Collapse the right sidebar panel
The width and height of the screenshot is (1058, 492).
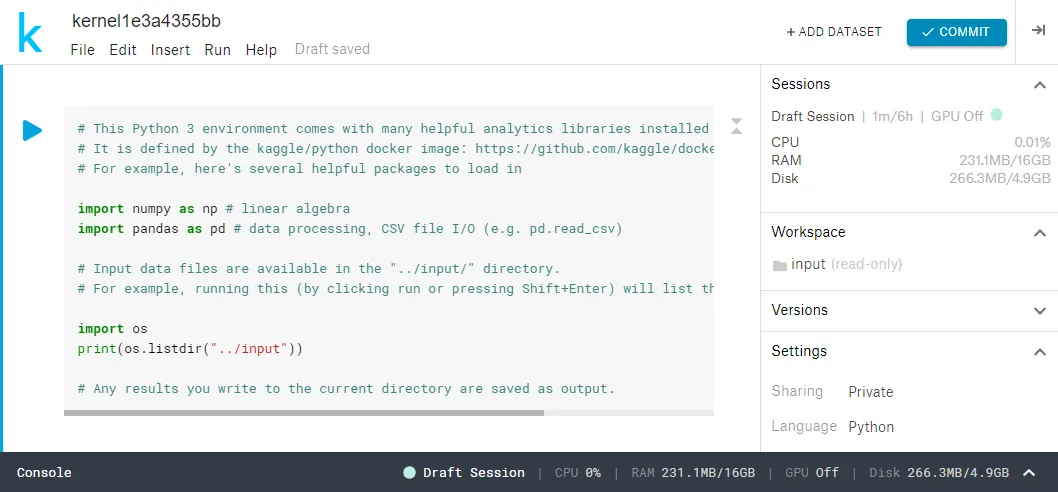tap(1038, 32)
